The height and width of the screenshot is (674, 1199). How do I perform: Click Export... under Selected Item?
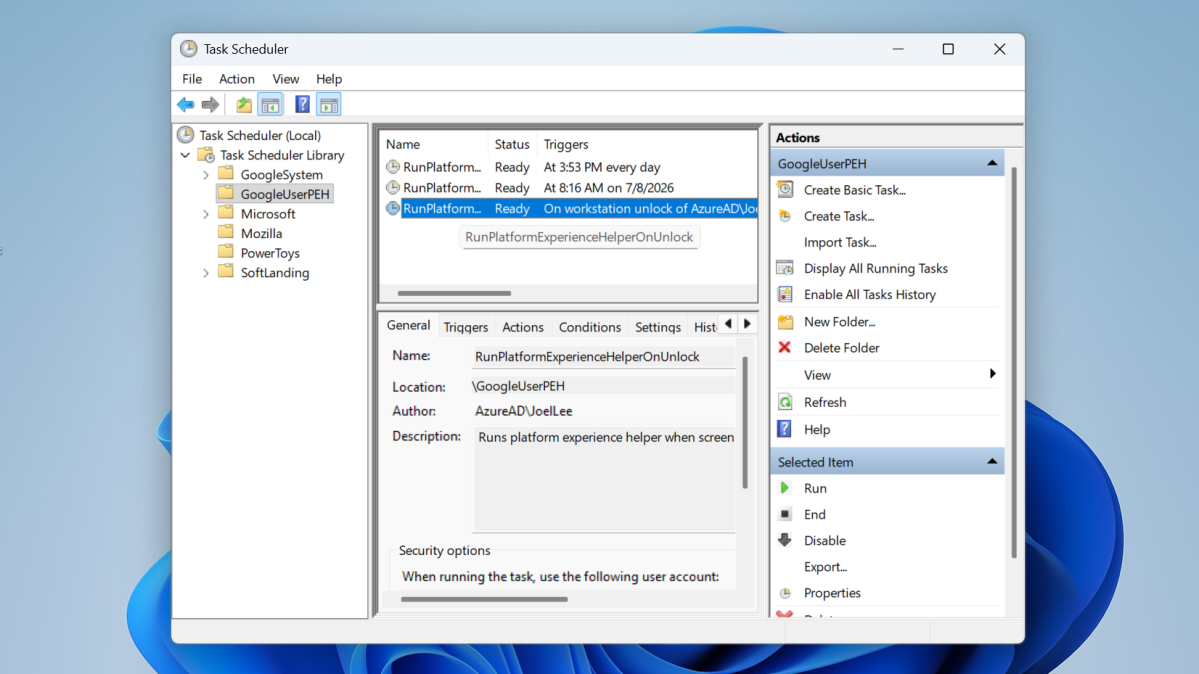point(825,567)
